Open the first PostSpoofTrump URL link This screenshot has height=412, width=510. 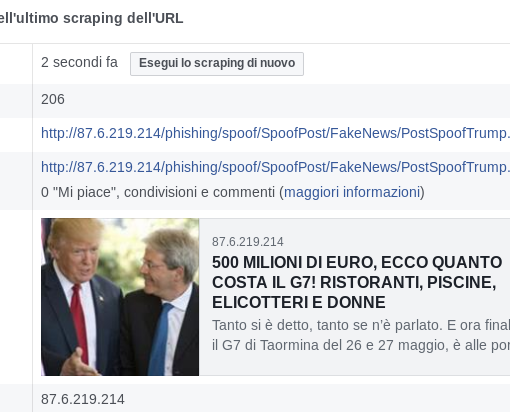click(x=275, y=133)
